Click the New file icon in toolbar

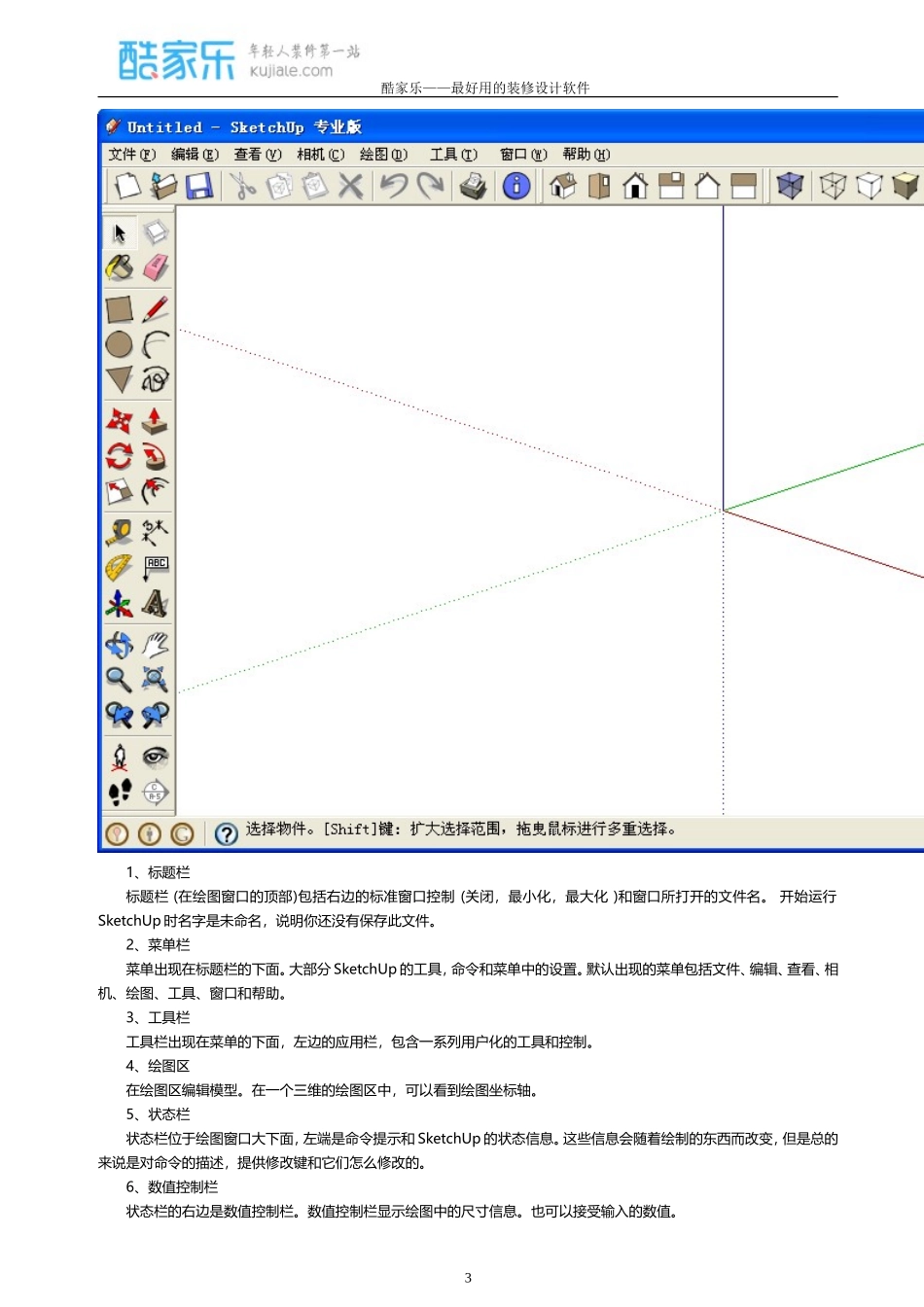click(127, 186)
